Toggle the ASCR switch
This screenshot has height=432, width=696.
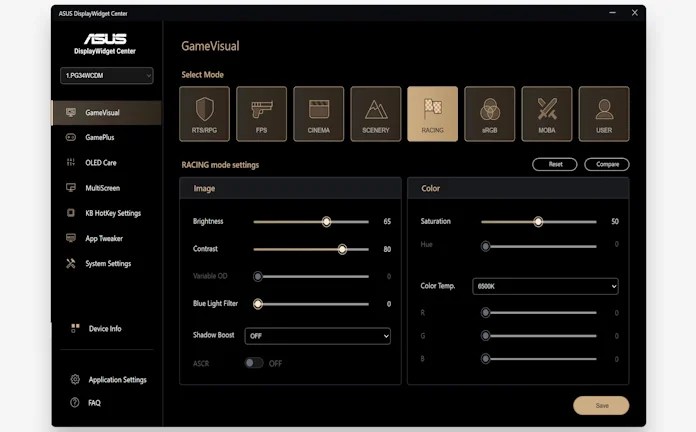[x=254, y=363]
